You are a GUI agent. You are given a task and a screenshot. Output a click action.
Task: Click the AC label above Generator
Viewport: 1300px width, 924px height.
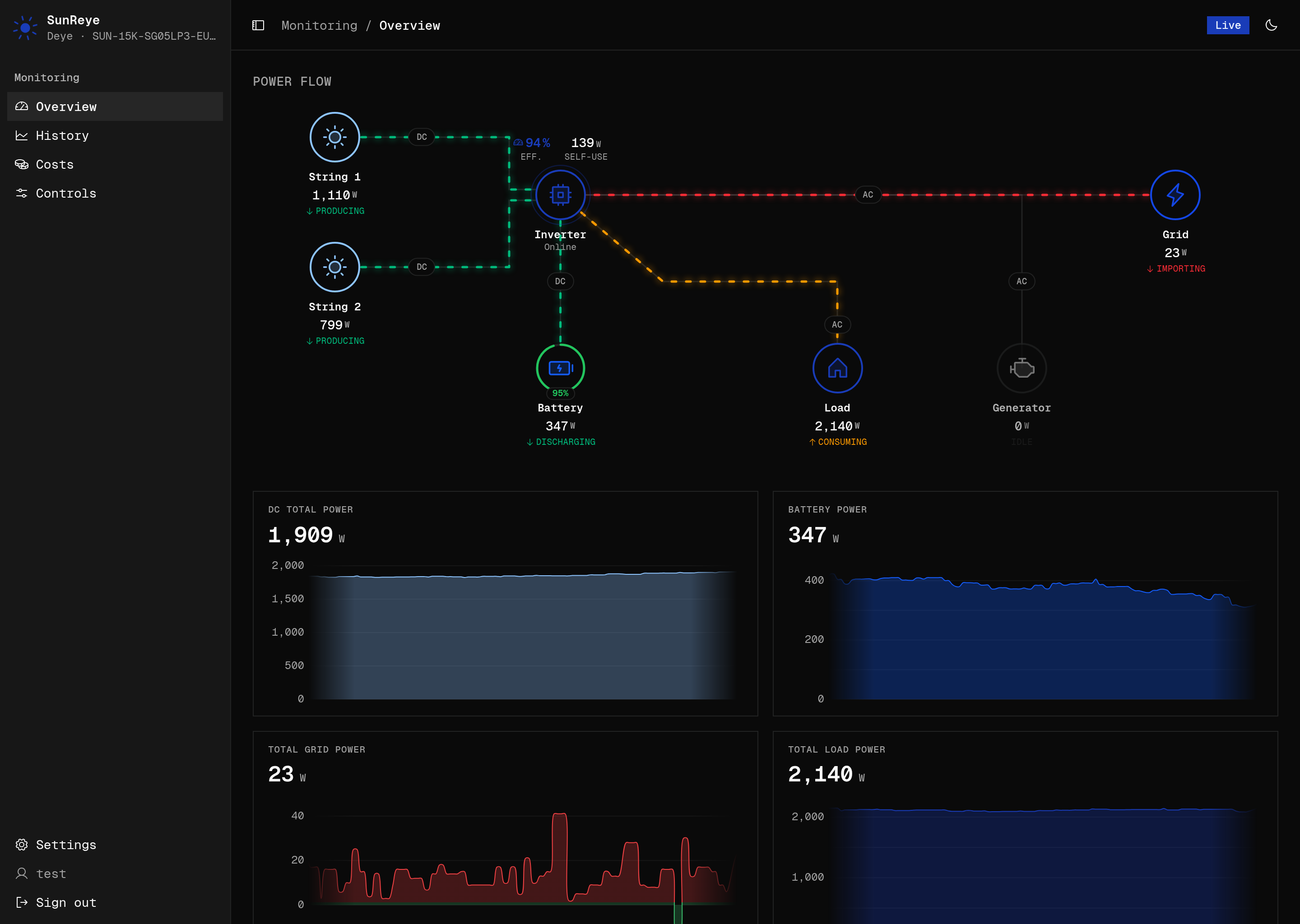pyautogui.click(x=1021, y=282)
